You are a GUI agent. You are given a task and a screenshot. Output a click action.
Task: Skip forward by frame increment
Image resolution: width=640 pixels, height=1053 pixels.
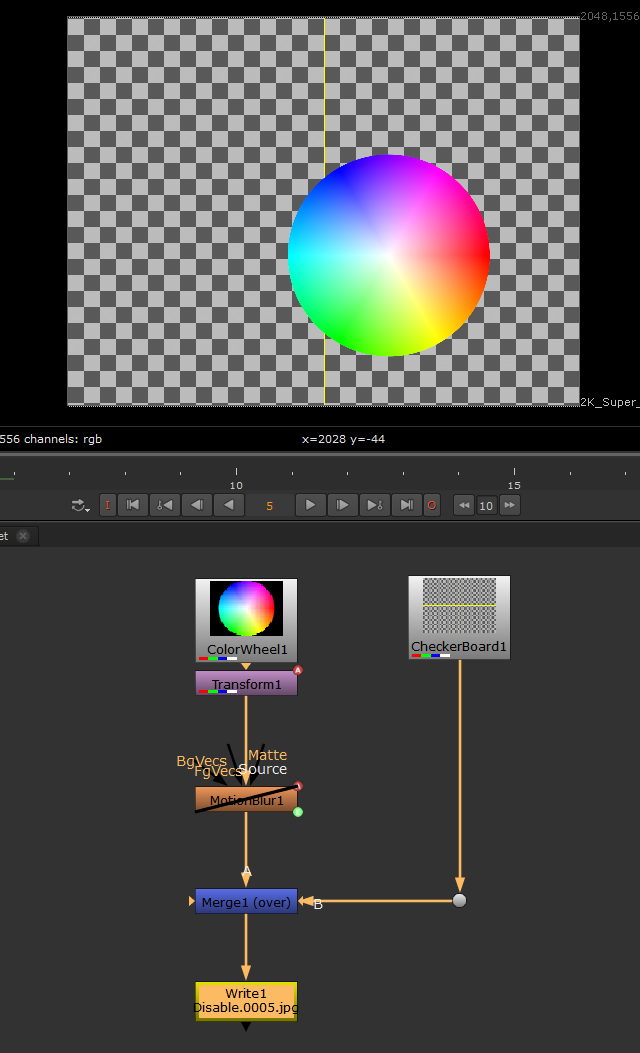tap(510, 505)
